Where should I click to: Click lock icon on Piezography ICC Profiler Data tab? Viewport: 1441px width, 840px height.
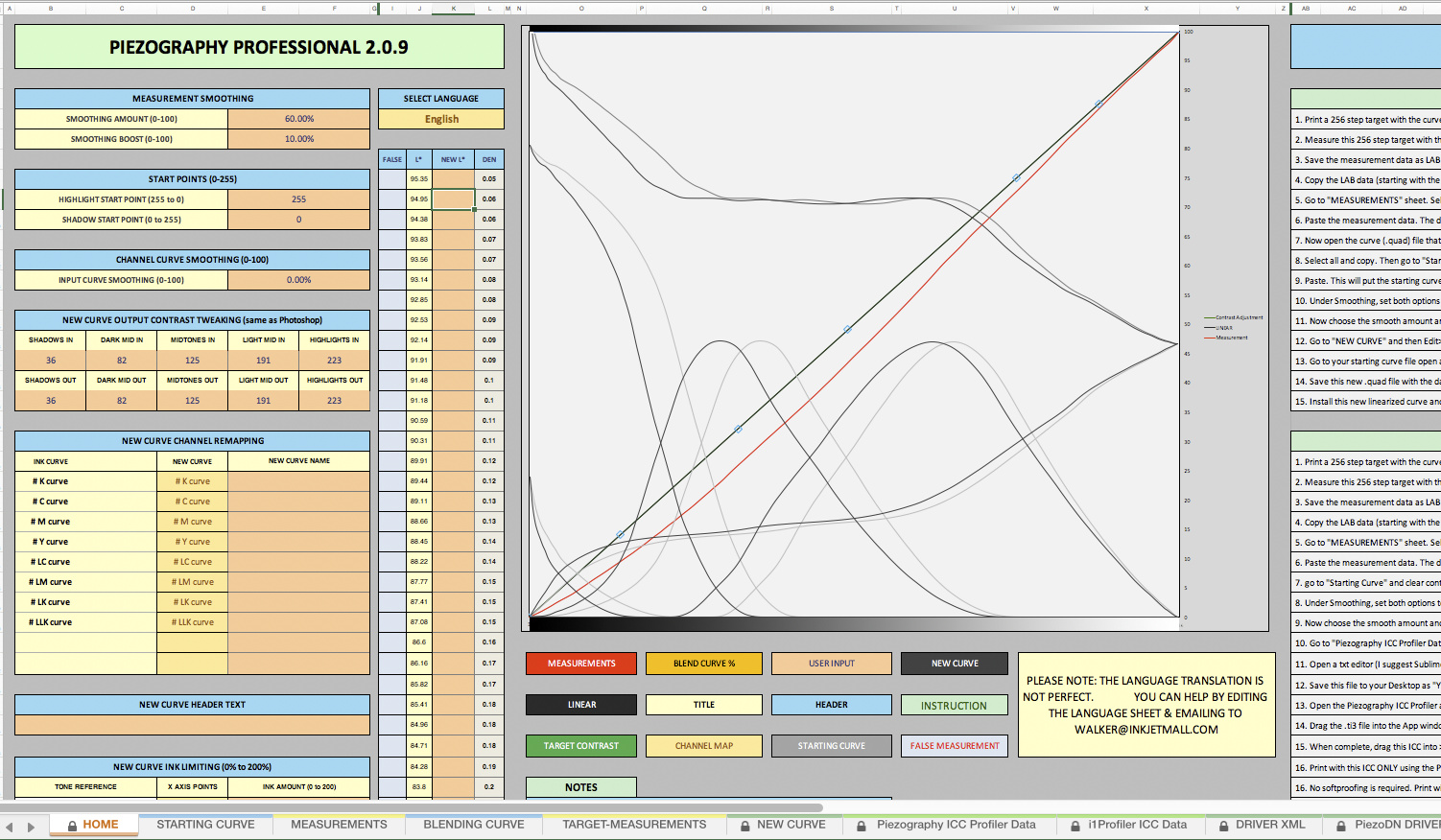(862, 825)
